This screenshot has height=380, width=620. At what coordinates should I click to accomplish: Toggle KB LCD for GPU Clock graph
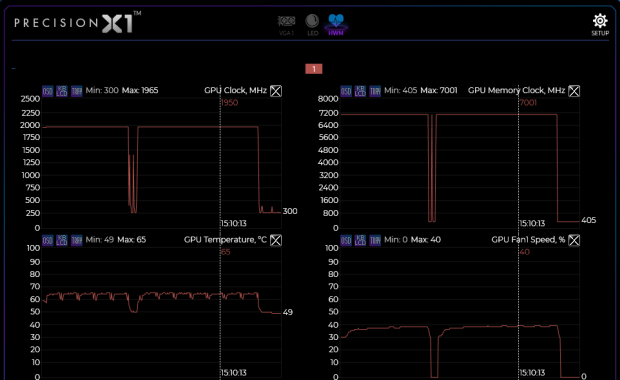tap(62, 91)
